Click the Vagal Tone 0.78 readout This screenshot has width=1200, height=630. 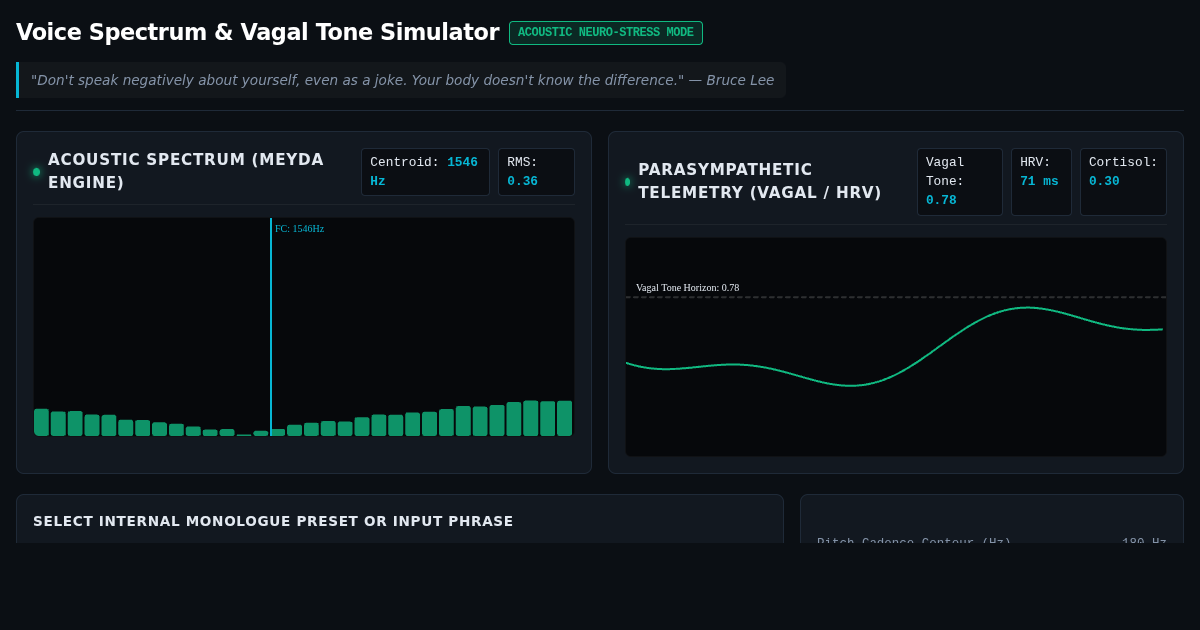pos(960,182)
